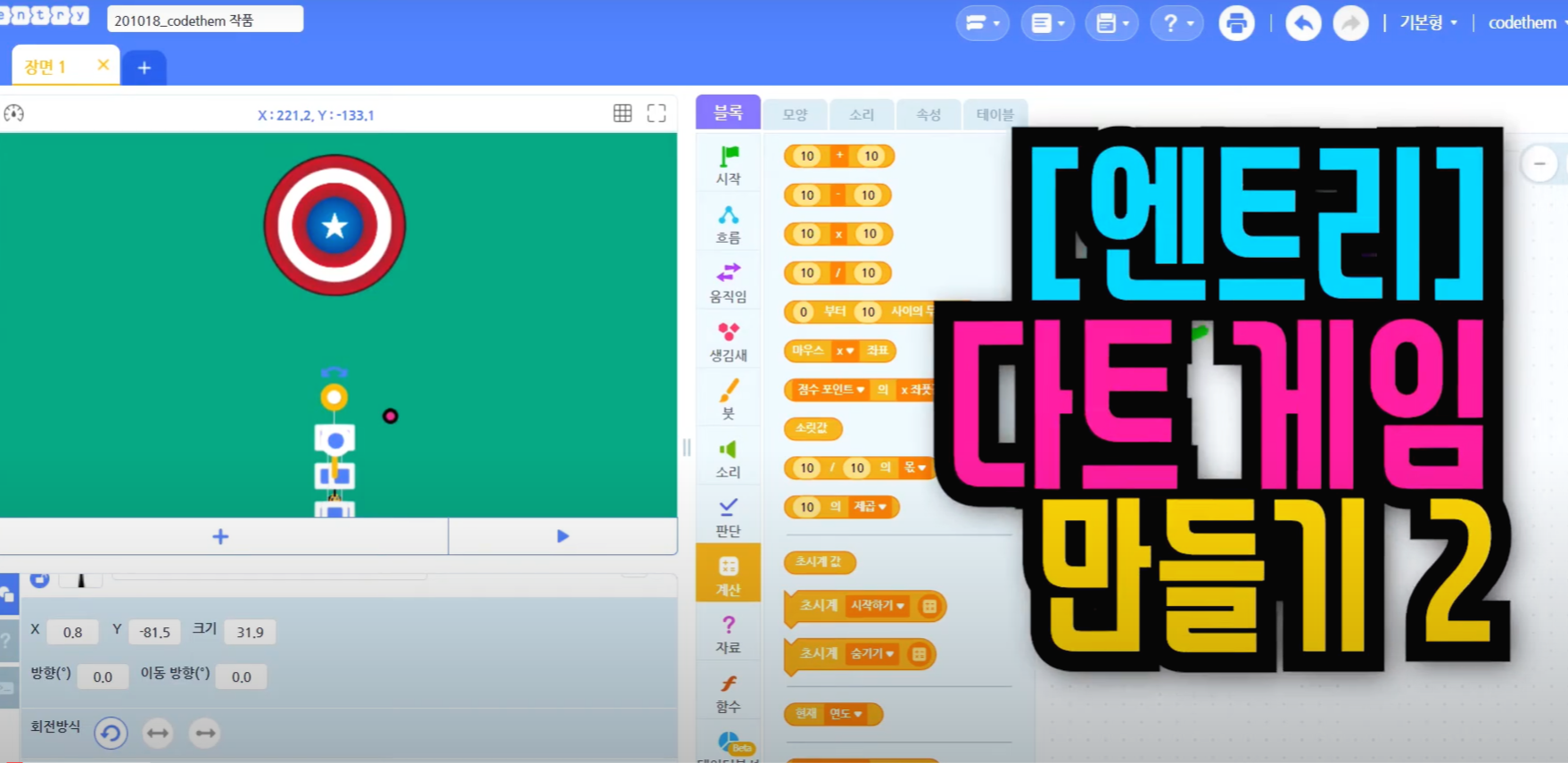Edit the object 크기 size field
This screenshot has height=763, width=1568.
click(250, 633)
